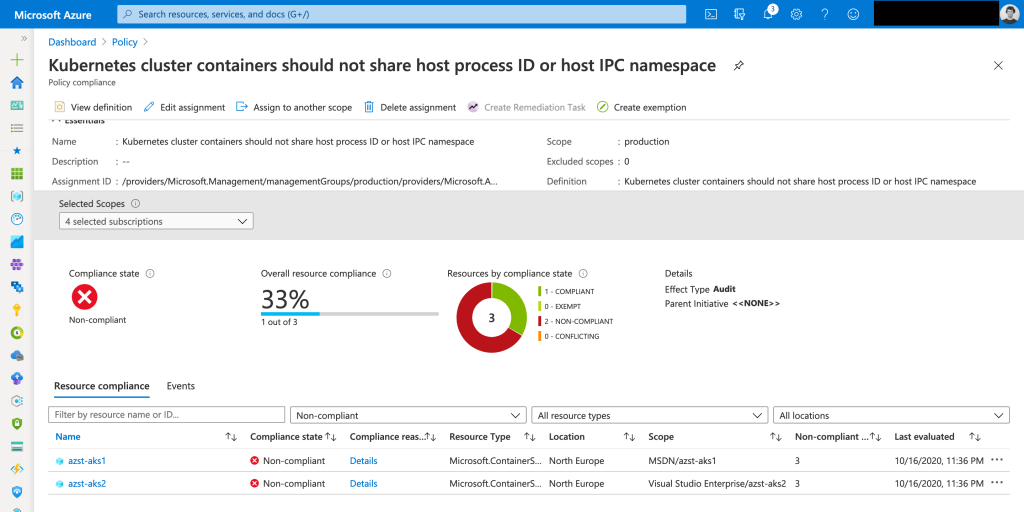Viewport: 1024px width, 512px height.
Task: Open the feedback smiley icon
Action: (x=853, y=14)
